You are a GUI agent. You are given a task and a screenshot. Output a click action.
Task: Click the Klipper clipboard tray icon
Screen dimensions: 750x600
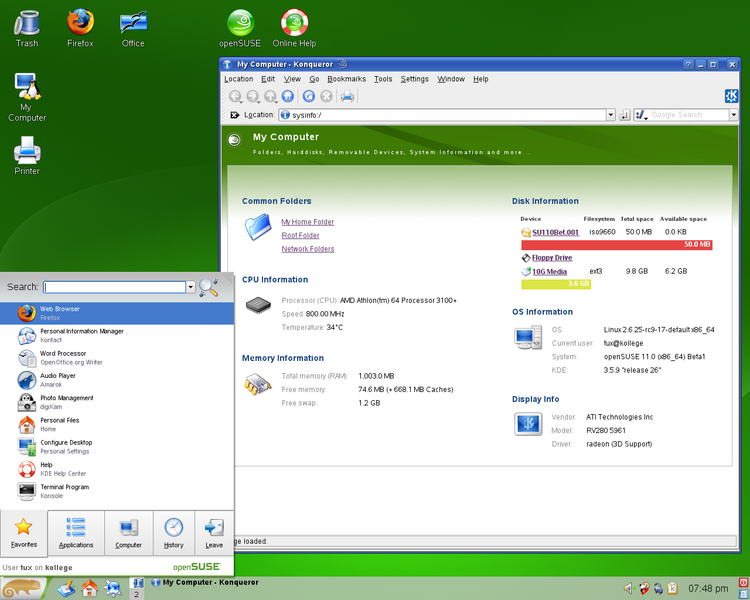(x=672, y=588)
